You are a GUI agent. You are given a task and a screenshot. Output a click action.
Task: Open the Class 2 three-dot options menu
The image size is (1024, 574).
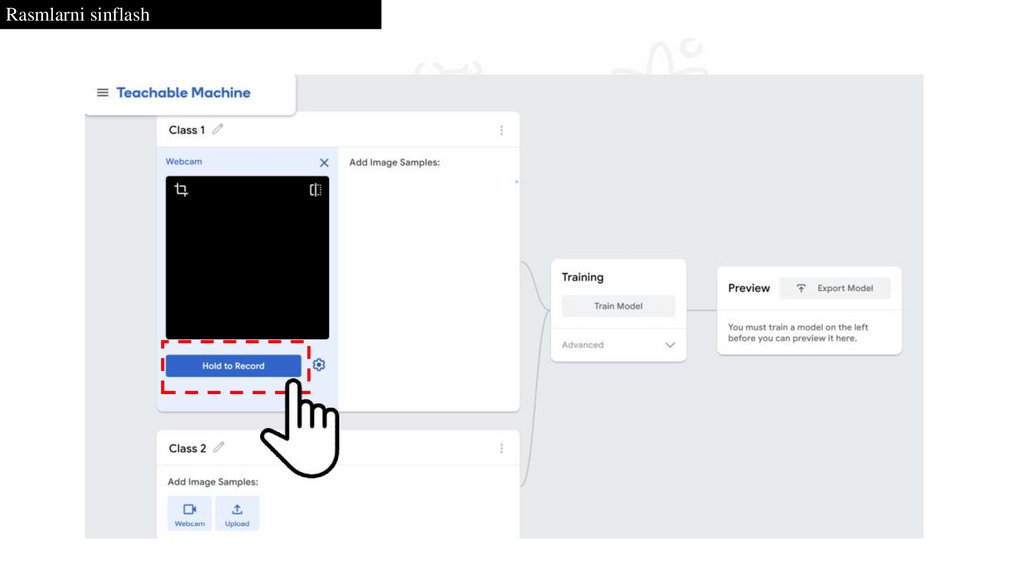point(502,449)
